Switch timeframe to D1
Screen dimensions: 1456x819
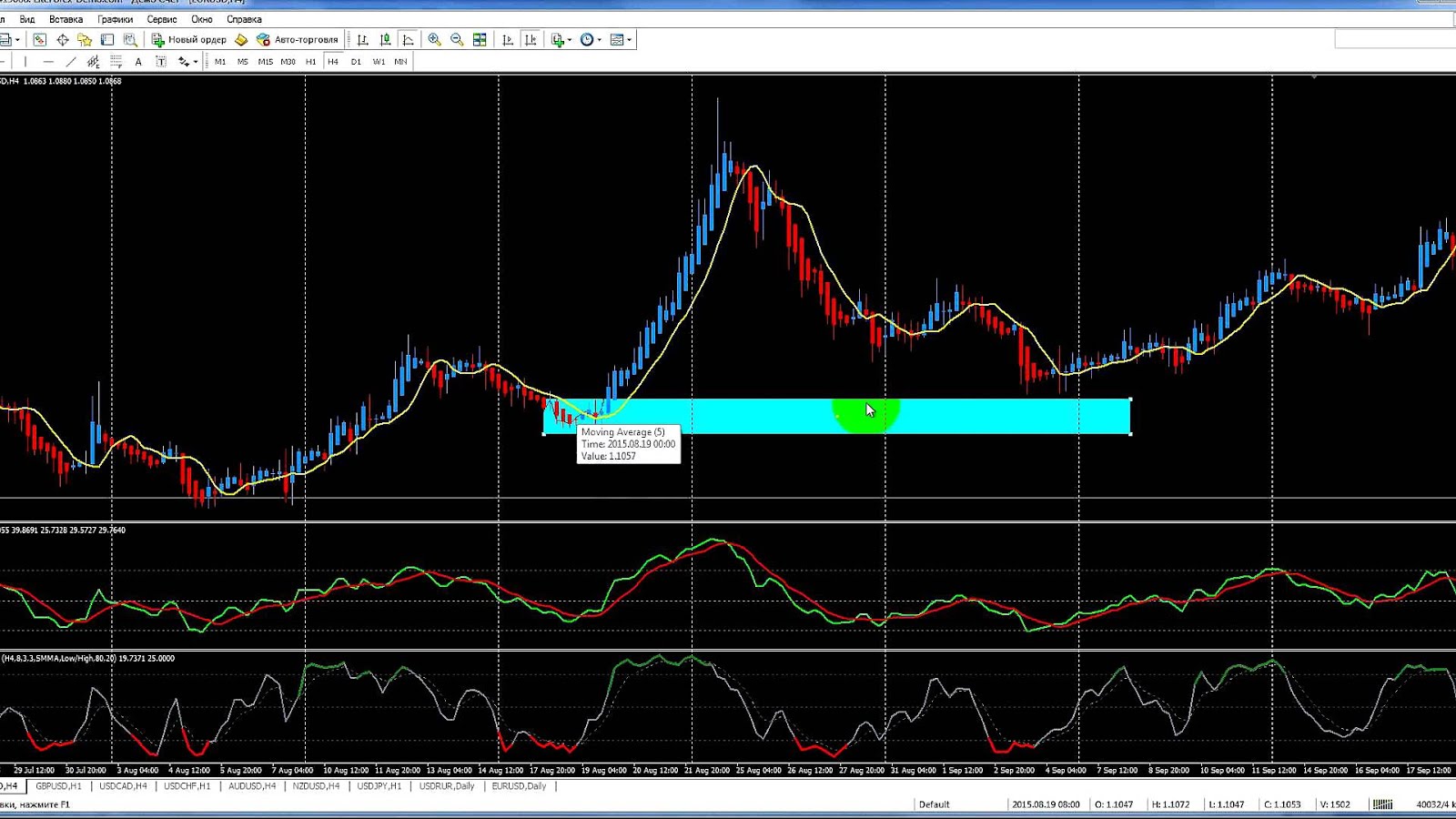click(x=356, y=61)
